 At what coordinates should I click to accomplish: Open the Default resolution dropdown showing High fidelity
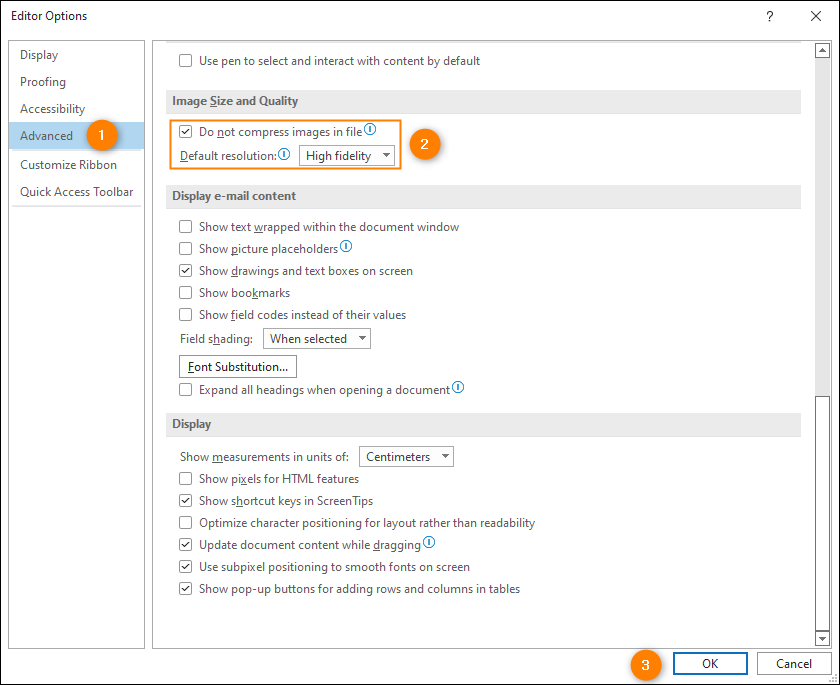347,155
